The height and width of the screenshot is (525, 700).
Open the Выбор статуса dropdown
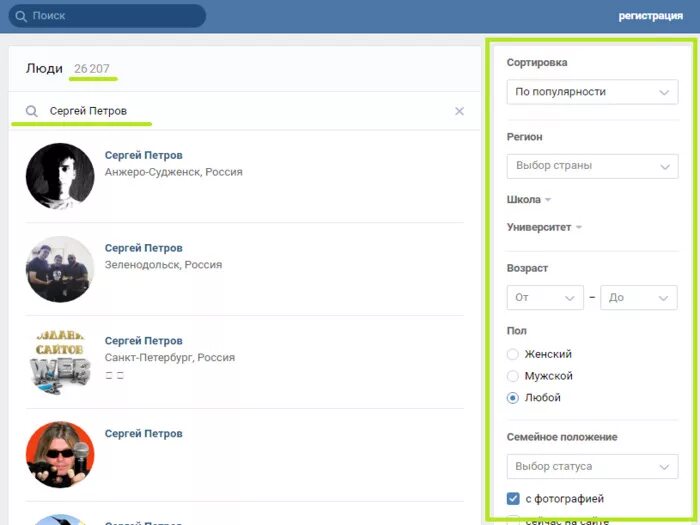[592, 467]
